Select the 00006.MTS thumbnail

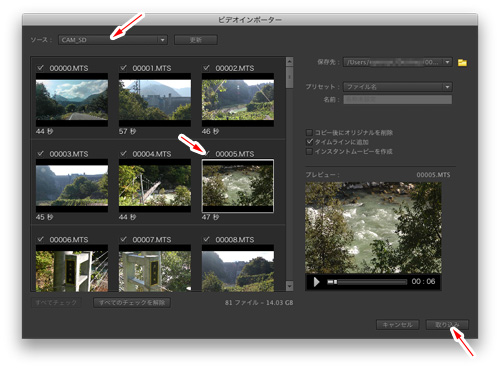(72, 268)
